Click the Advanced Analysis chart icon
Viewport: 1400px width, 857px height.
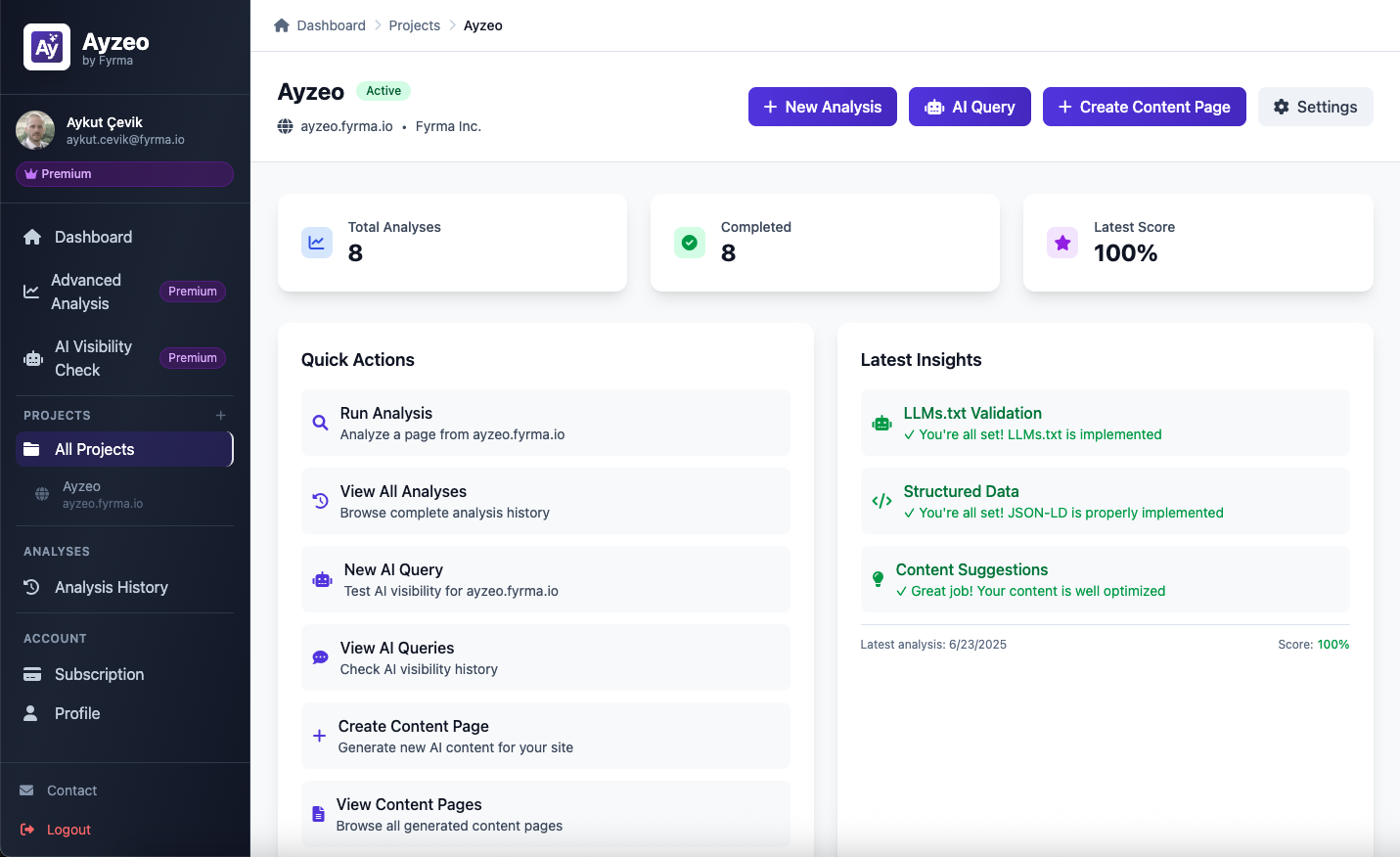pyautogui.click(x=31, y=292)
